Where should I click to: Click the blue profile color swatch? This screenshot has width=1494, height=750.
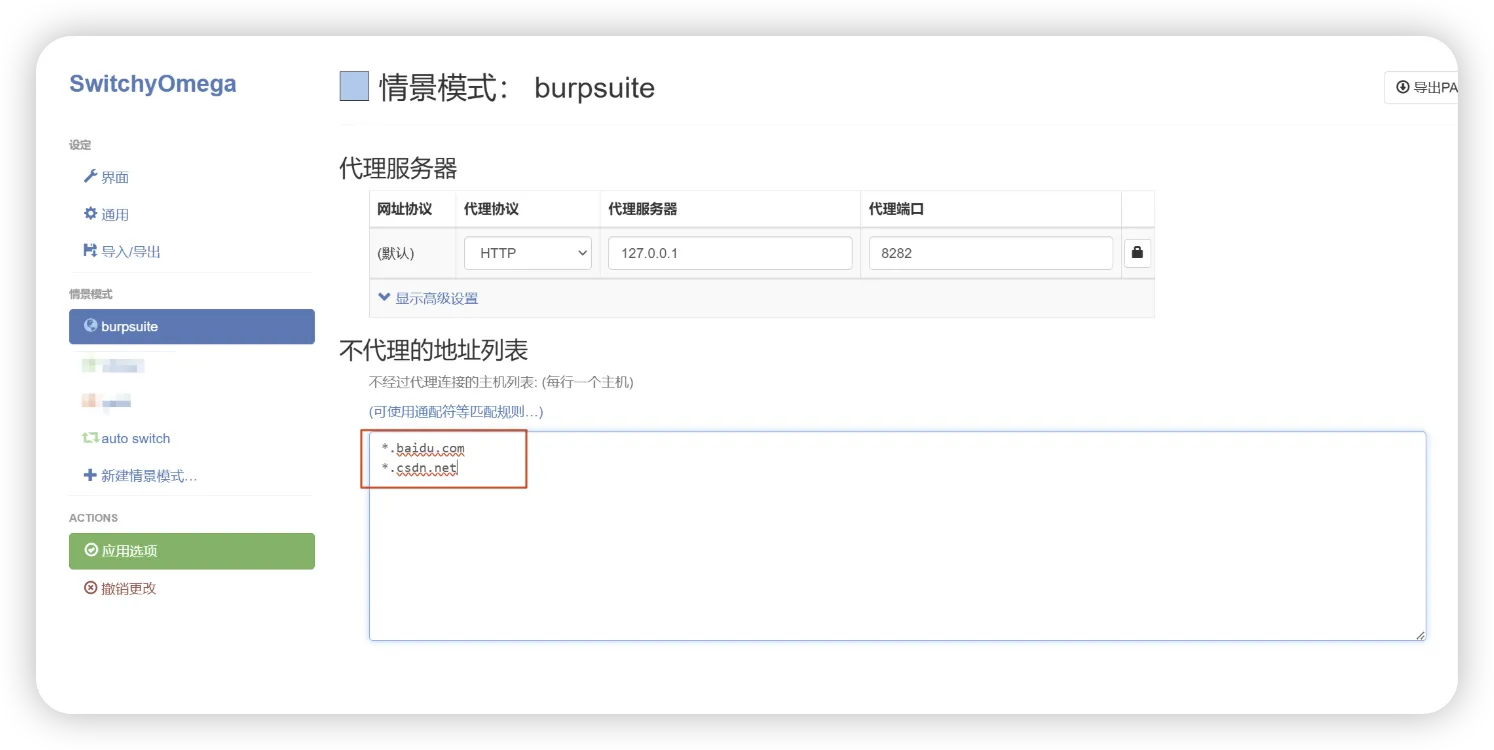click(x=354, y=87)
